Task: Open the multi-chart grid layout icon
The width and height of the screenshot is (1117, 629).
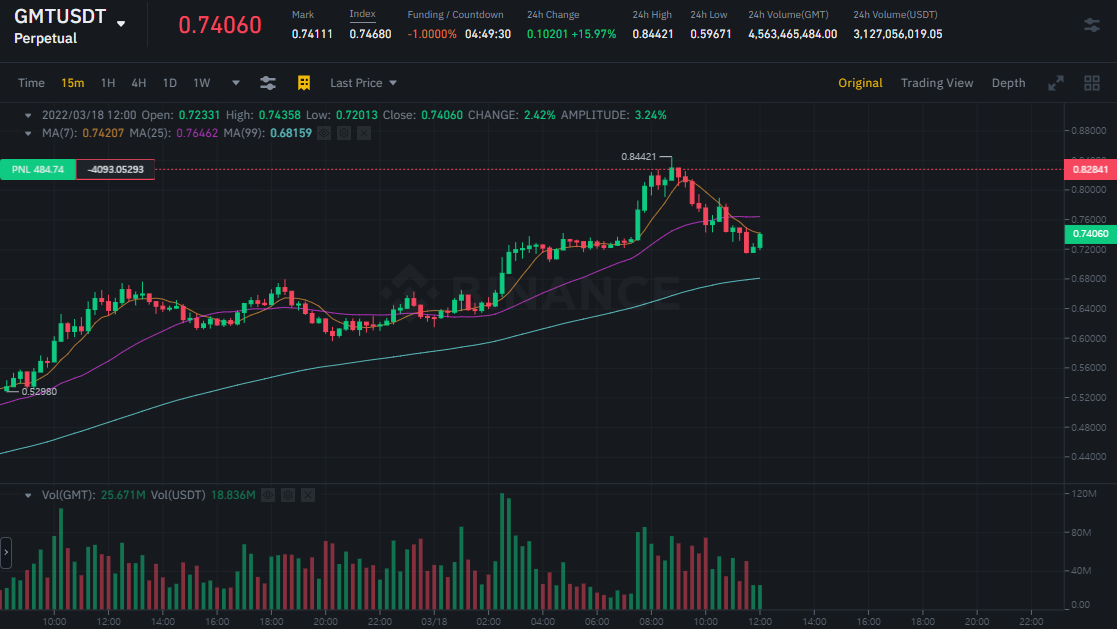Action: [x=1091, y=83]
